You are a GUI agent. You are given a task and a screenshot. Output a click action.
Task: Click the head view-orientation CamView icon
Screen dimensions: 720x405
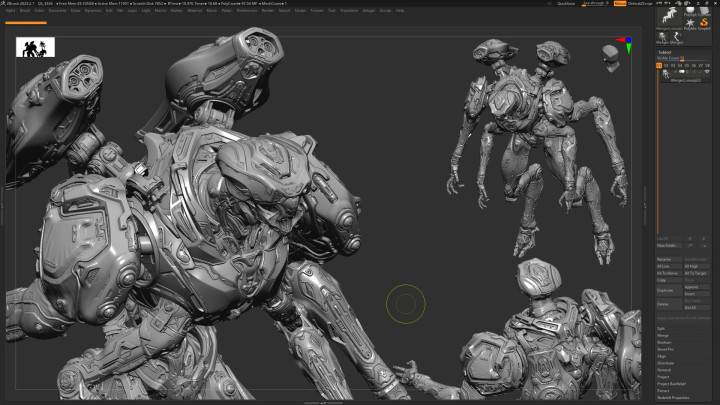[610, 58]
